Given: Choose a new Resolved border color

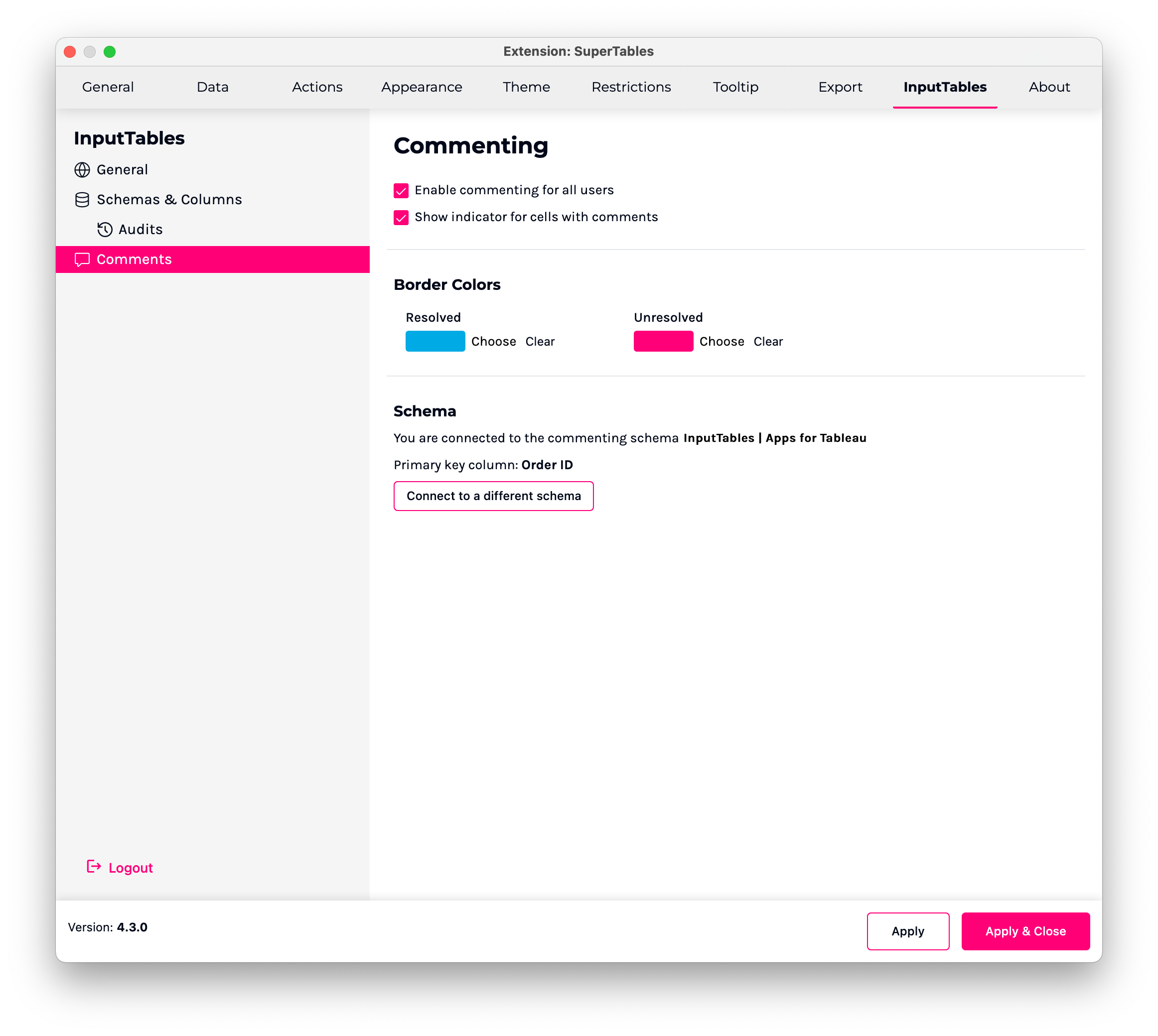Looking at the screenshot, I should [x=494, y=342].
